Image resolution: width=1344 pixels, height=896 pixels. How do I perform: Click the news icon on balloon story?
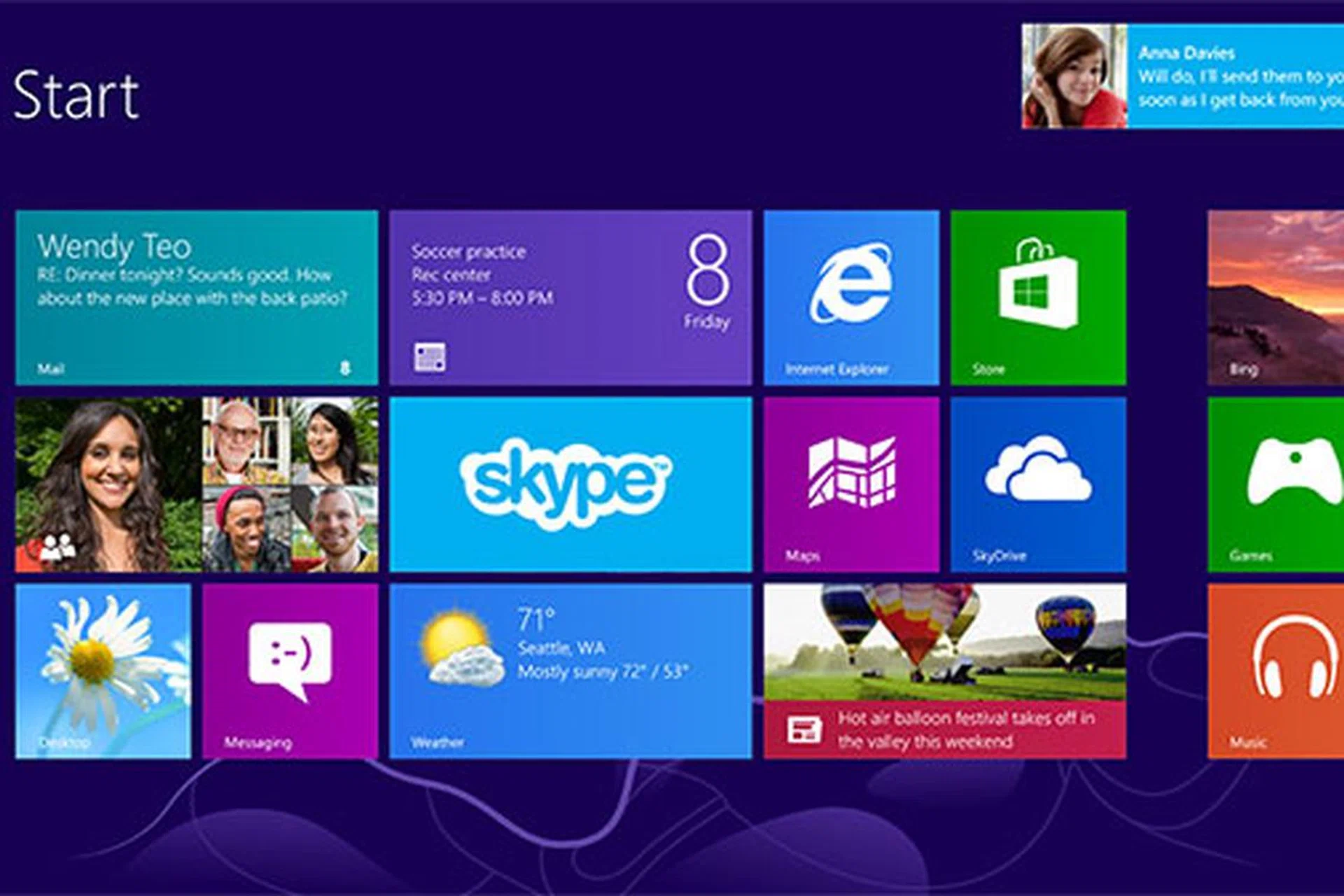tap(804, 729)
